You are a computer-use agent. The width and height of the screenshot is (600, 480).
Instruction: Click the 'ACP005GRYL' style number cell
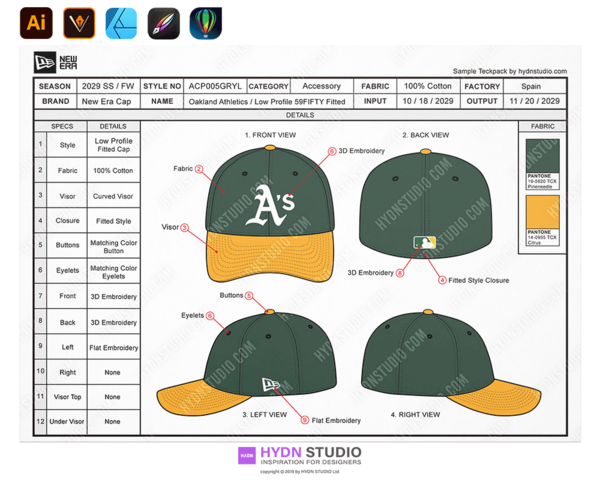point(215,86)
